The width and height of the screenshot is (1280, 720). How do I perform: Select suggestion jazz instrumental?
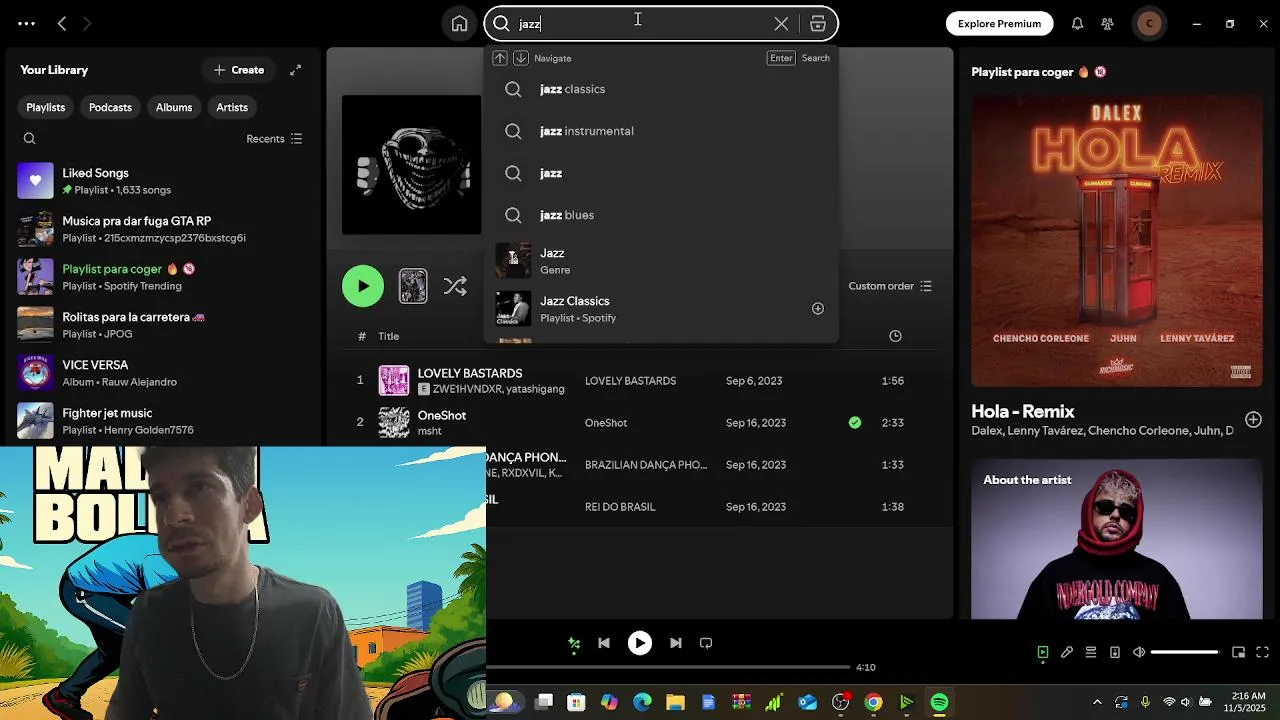[660, 131]
